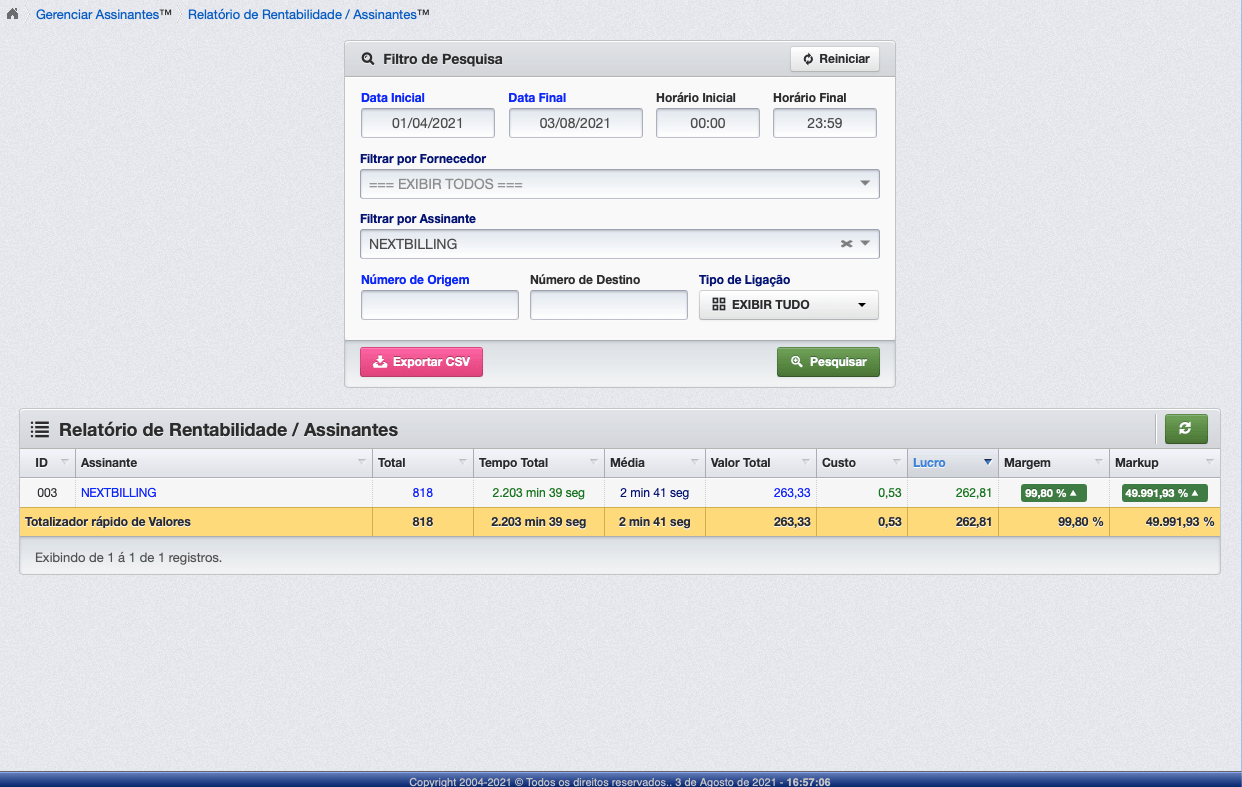Click the Reiniciar button

(x=835, y=59)
